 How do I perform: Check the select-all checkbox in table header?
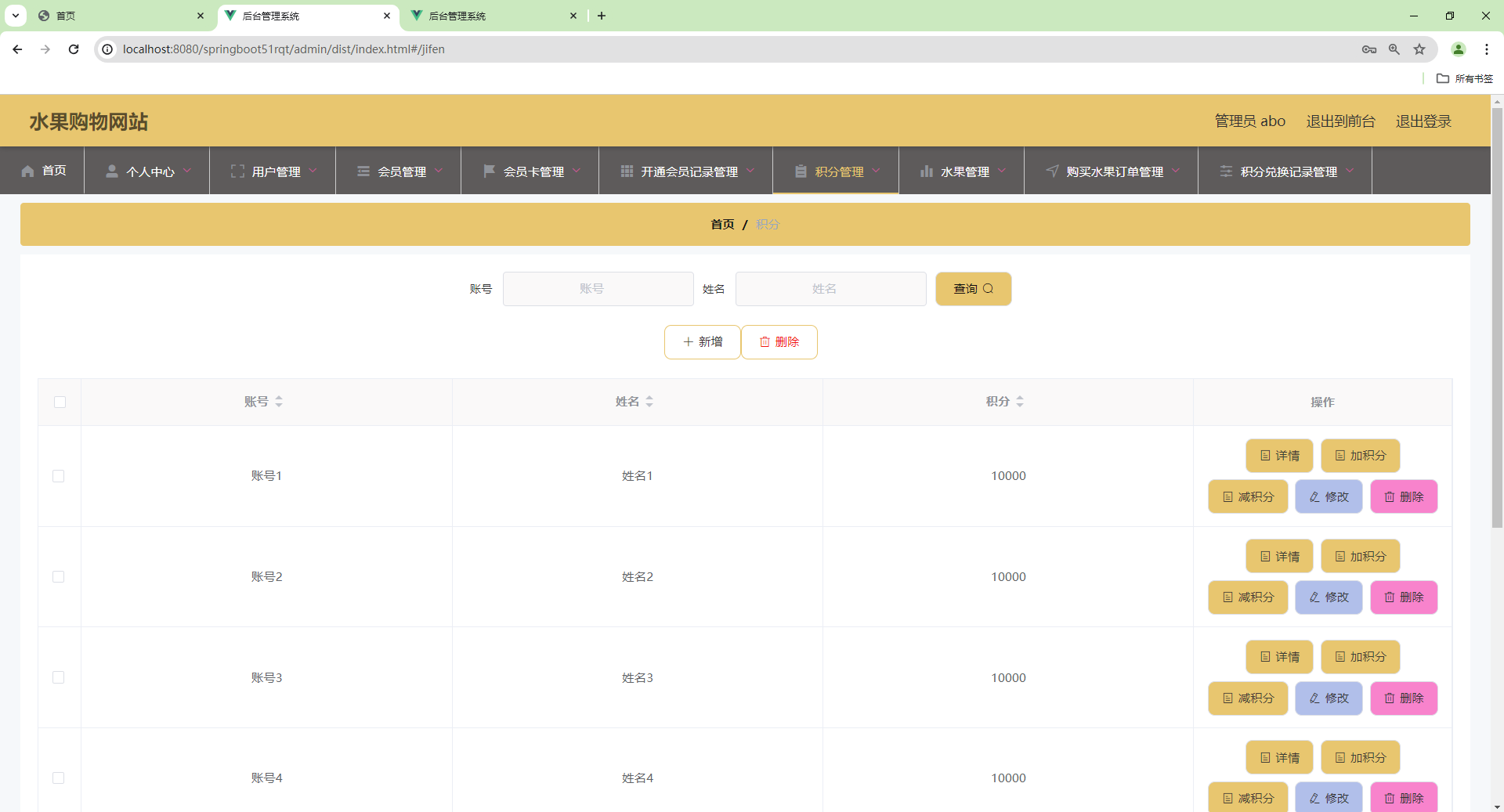click(60, 402)
